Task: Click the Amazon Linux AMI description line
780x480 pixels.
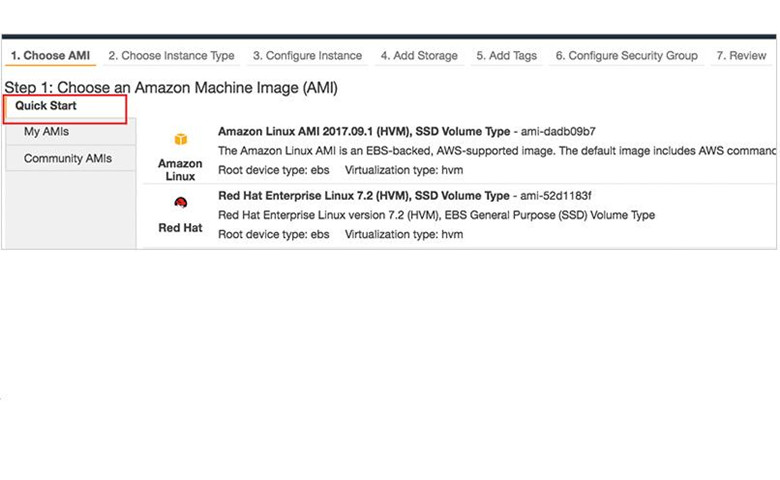Action: click(496, 151)
